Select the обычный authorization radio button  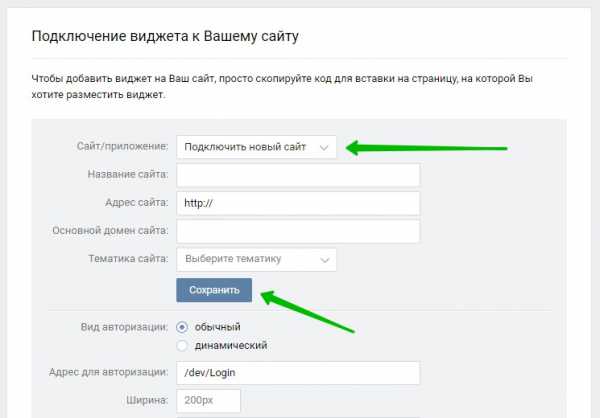(182, 327)
